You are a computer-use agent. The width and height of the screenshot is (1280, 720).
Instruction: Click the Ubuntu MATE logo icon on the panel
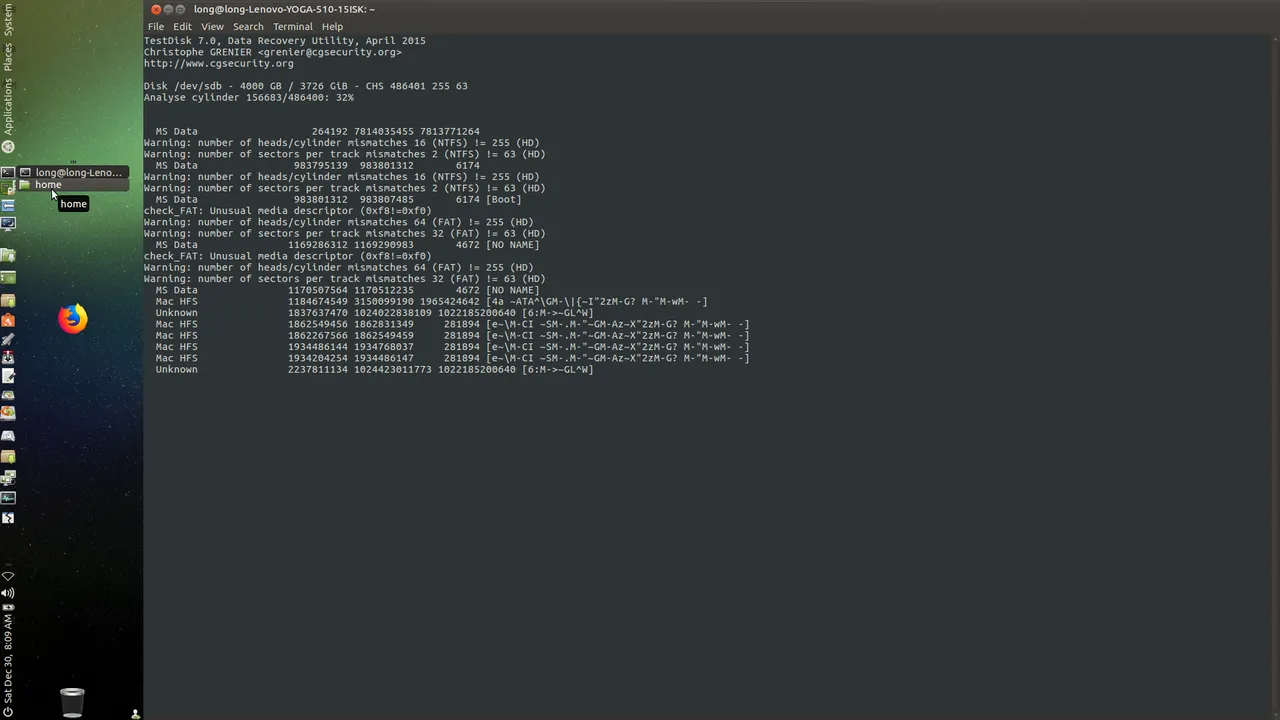8,147
